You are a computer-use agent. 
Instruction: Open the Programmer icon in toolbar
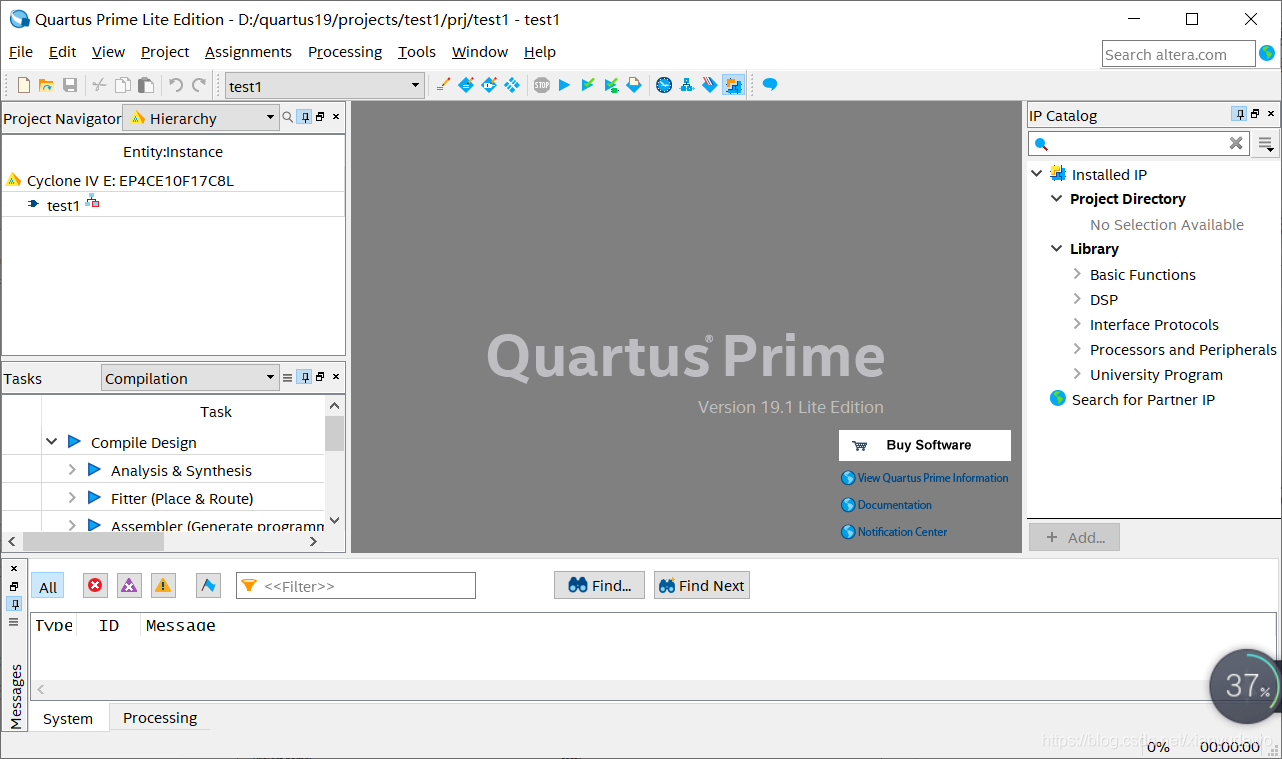[x=710, y=85]
